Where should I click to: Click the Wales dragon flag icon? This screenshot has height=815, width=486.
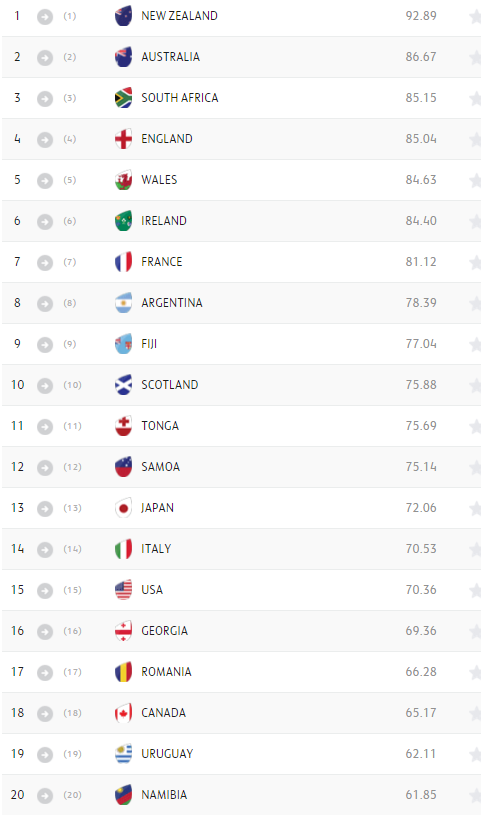click(x=123, y=180)
